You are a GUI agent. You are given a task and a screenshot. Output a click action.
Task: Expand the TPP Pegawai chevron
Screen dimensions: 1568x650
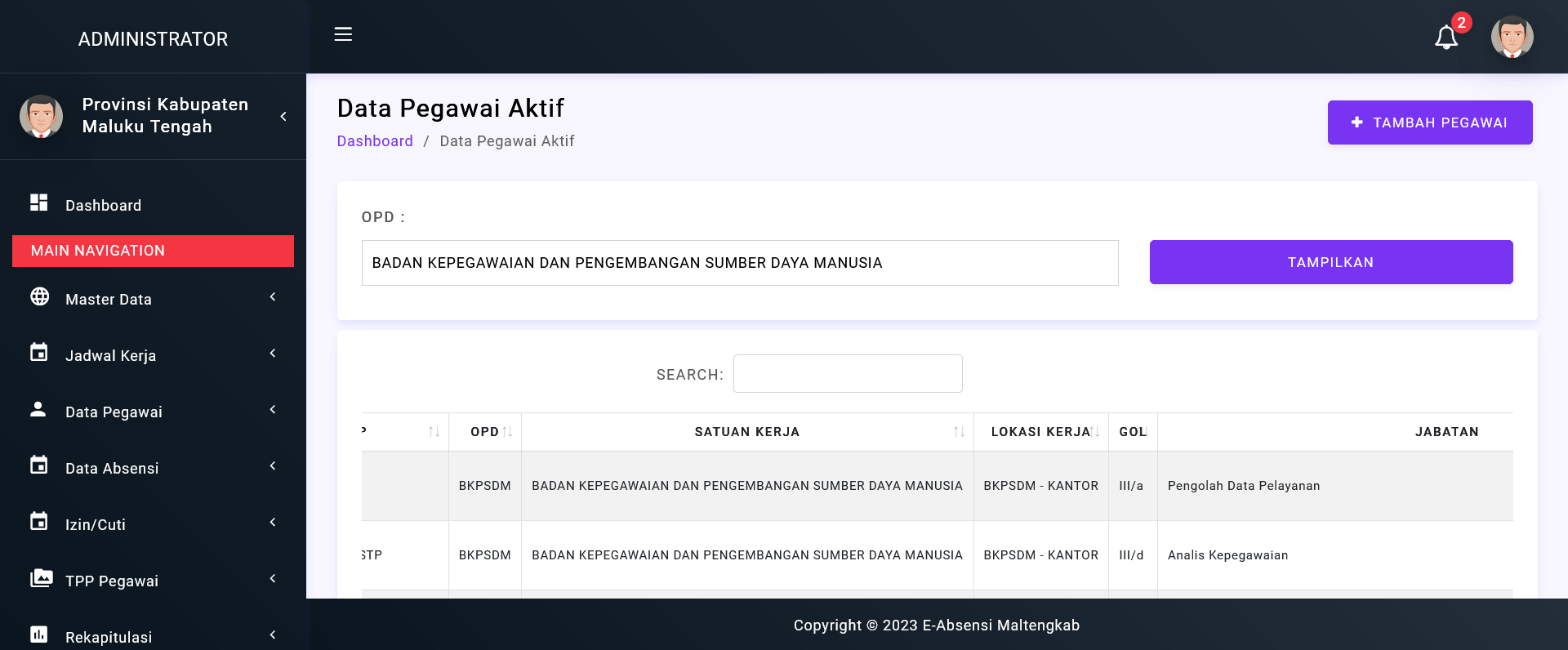273,578
